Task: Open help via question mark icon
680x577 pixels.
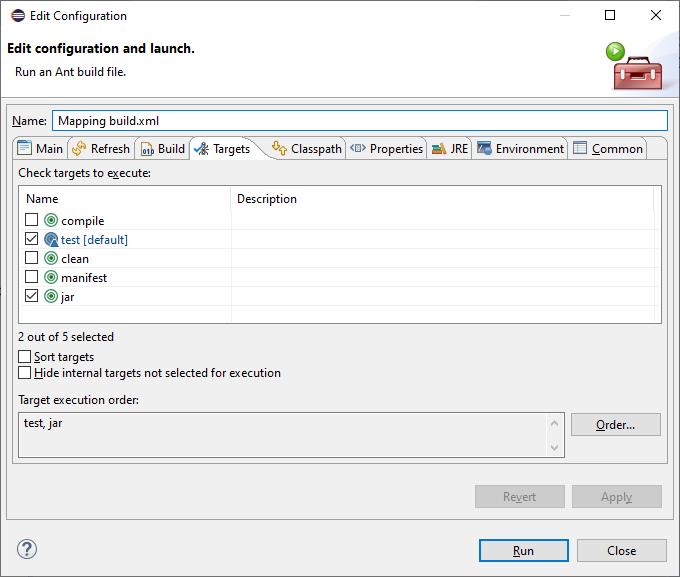Action: click(27, 549)
